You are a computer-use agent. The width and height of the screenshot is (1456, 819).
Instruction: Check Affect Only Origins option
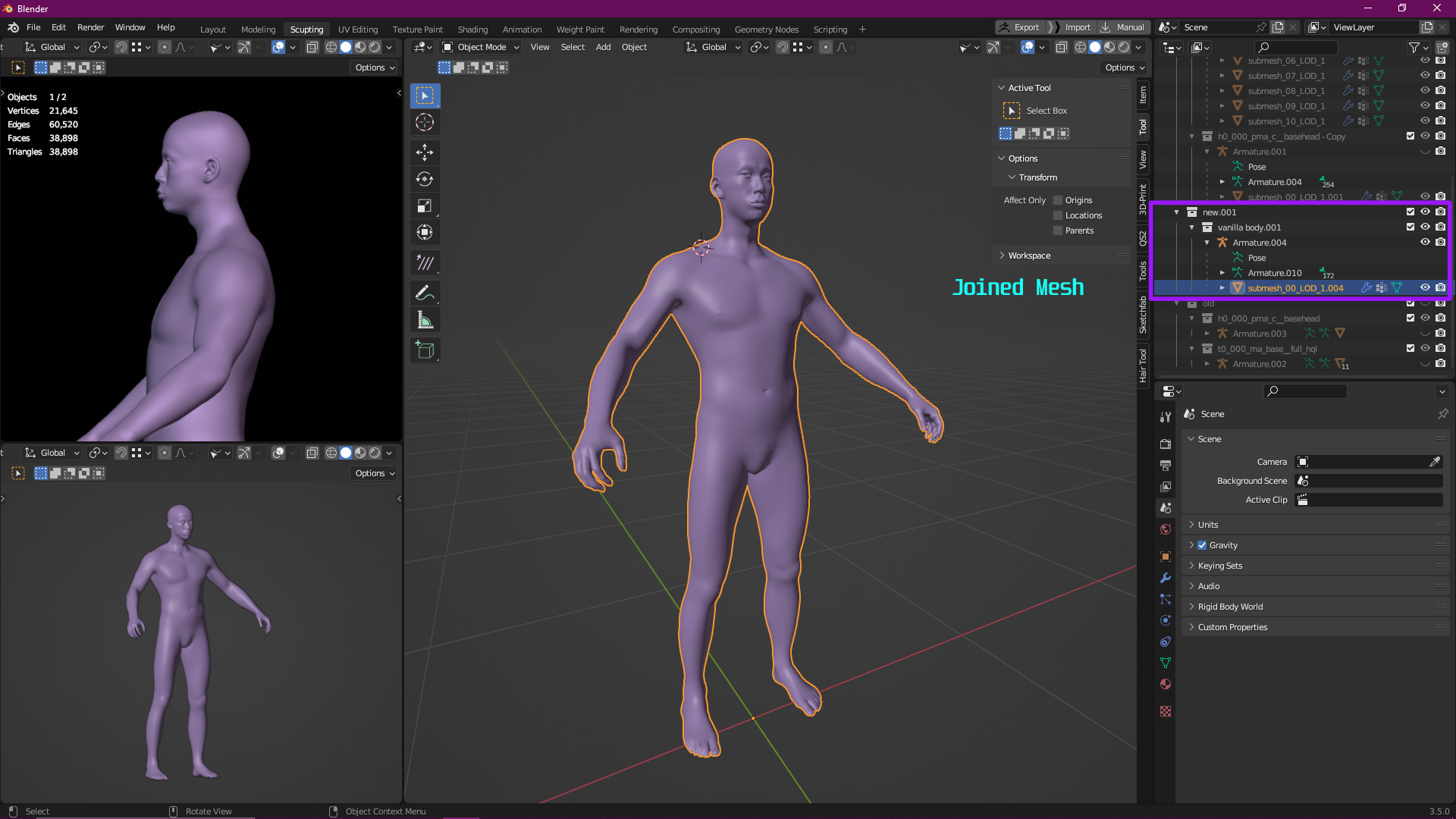(1058, 200)
